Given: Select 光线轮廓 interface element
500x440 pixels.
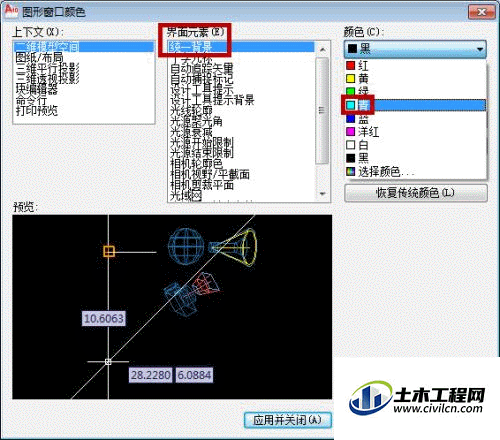Looking at the screenshot, I should tap(191, 111).
